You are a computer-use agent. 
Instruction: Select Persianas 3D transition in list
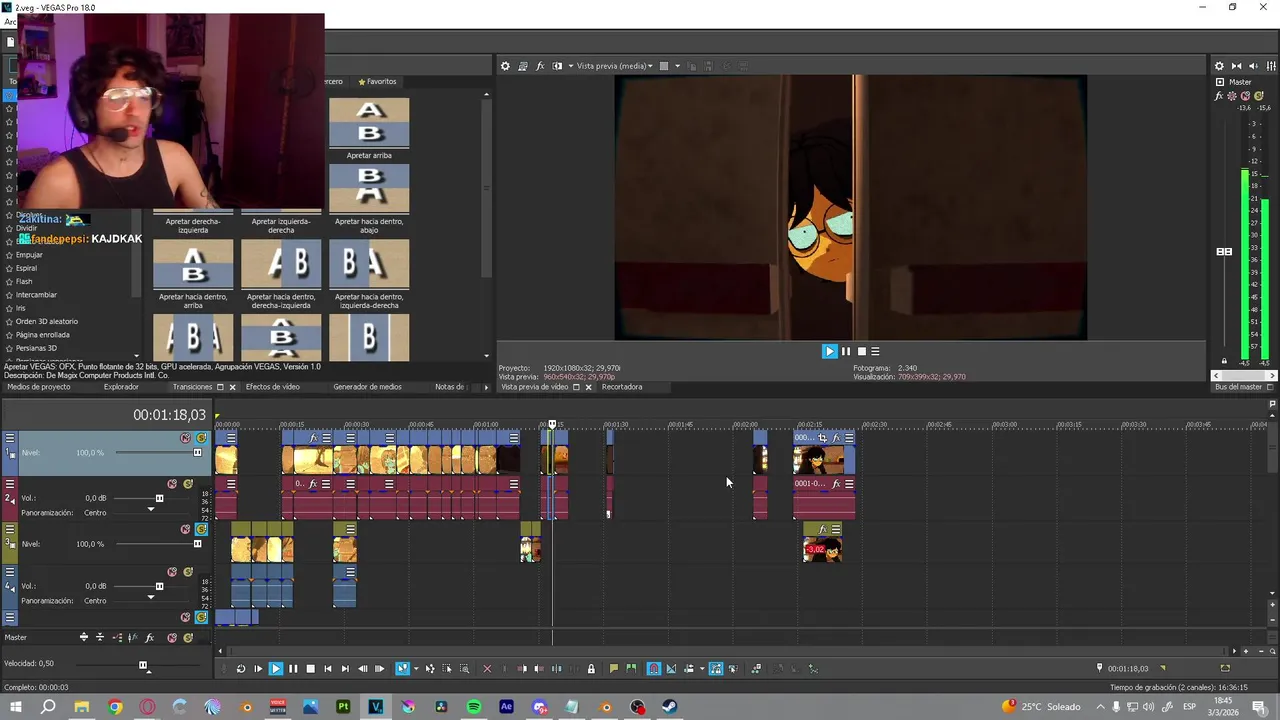click(36, 348)
